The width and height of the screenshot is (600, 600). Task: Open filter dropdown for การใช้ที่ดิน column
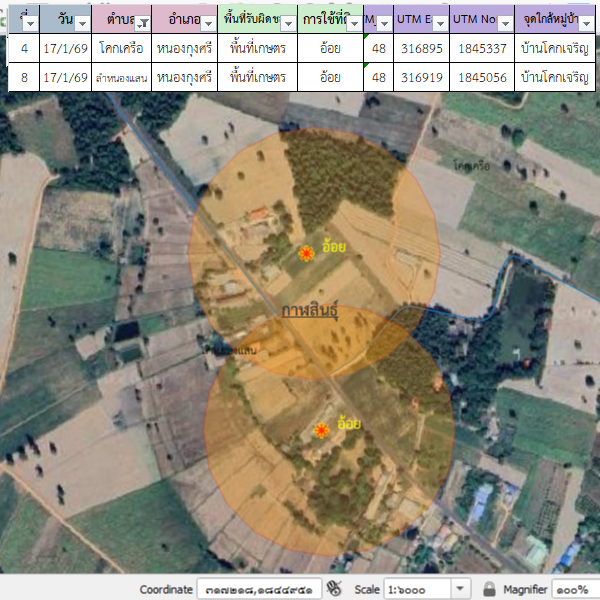click(353, 22)
